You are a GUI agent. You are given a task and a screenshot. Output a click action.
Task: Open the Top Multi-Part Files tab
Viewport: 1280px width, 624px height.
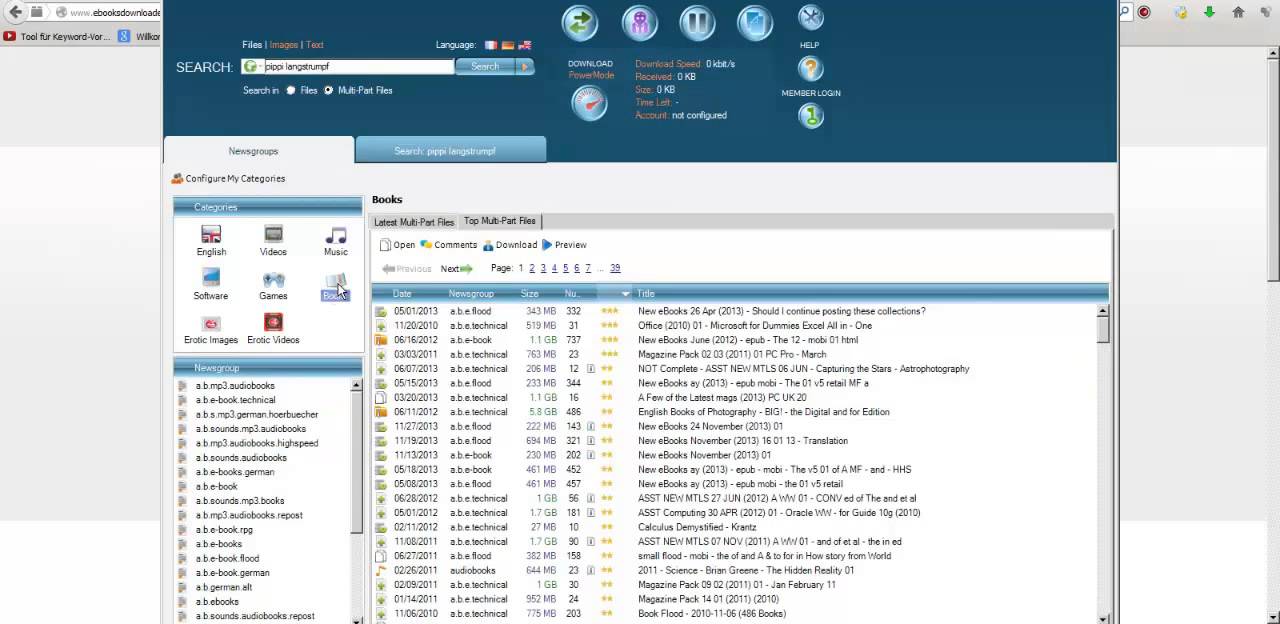click(x=500, y=221)
